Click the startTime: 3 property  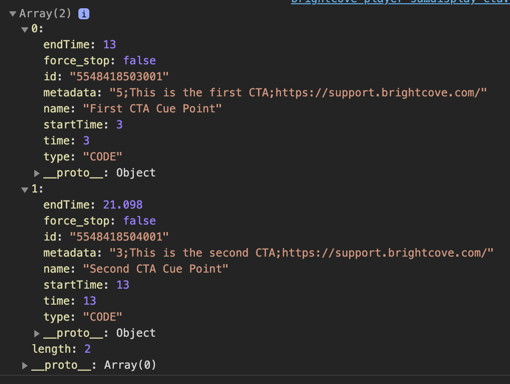pos(83,124)
